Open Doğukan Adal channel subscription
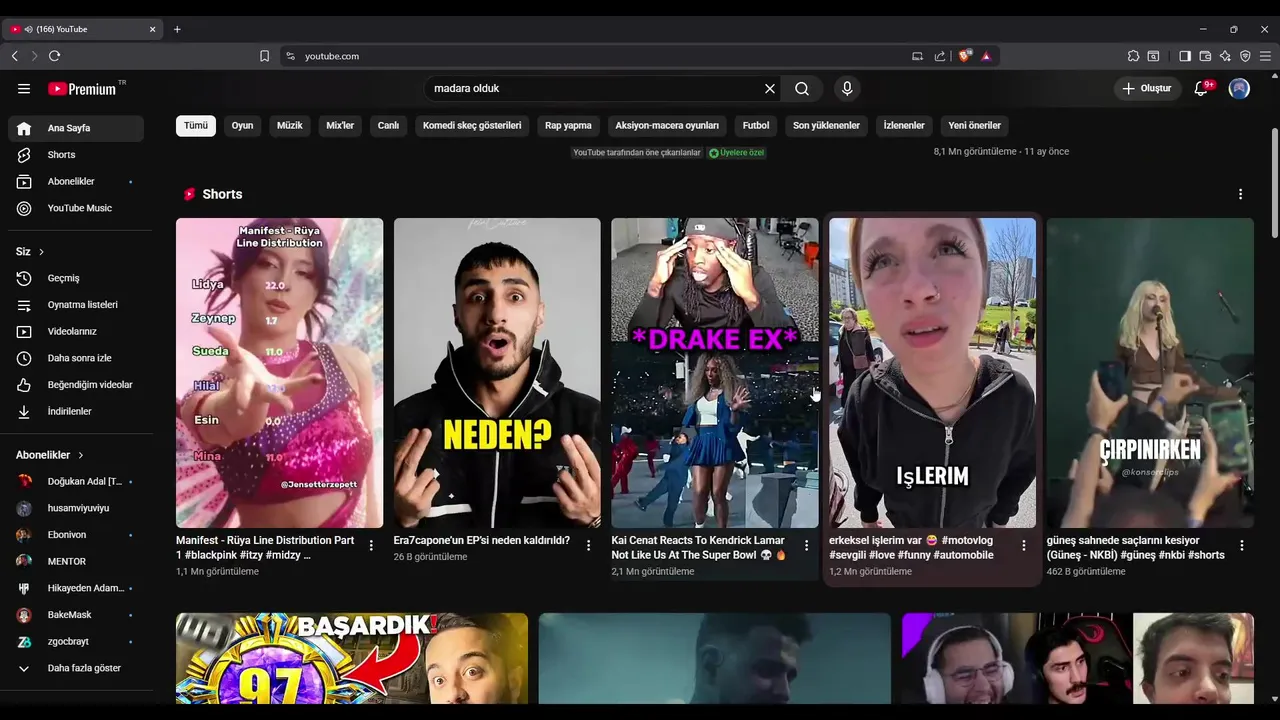The height and width of the screenshot is (720, 1280). click(76, 481)
